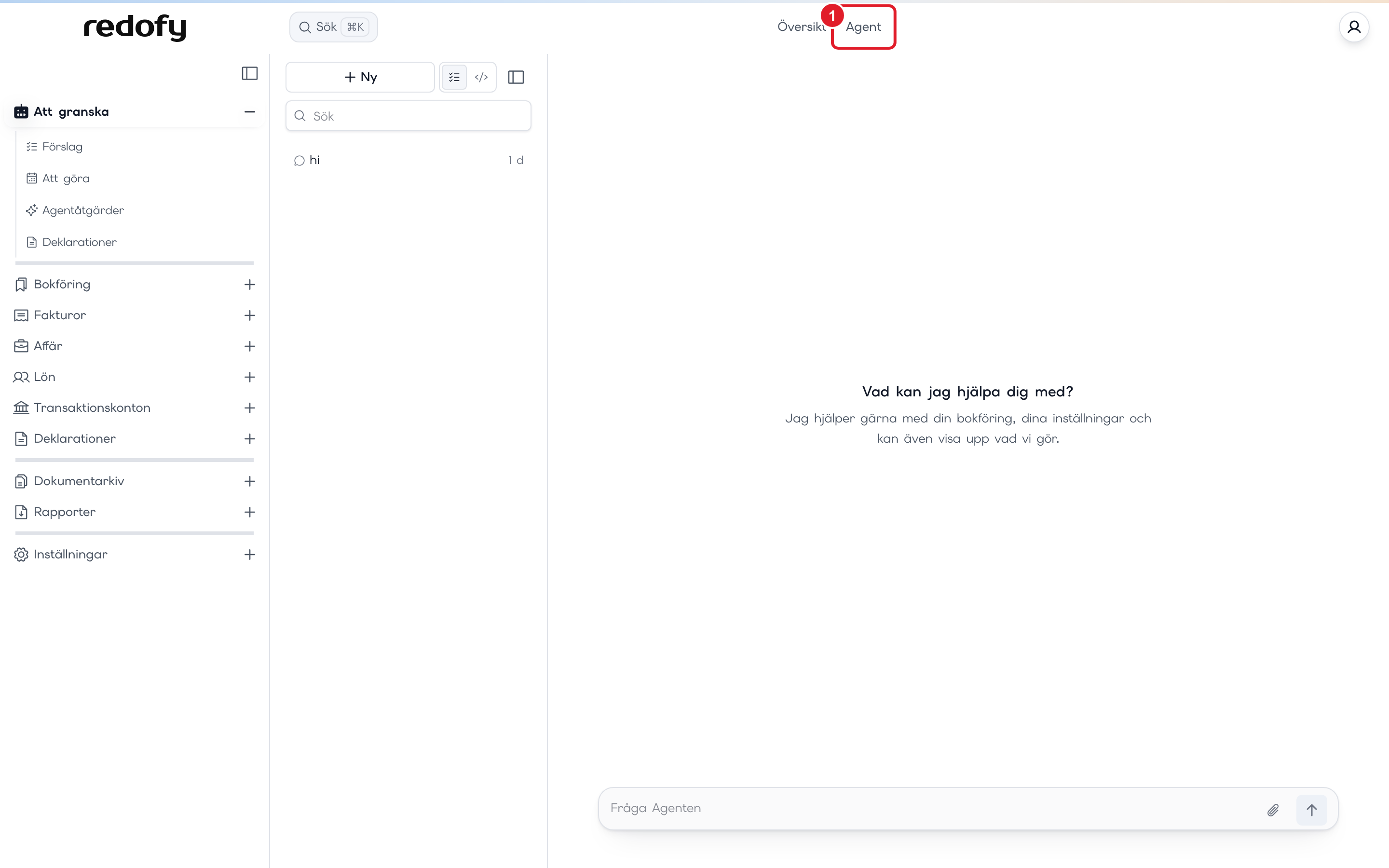The image size is (1389, 868).
Task: Click the Fakturor invoice icon
Action: (21, 315)
